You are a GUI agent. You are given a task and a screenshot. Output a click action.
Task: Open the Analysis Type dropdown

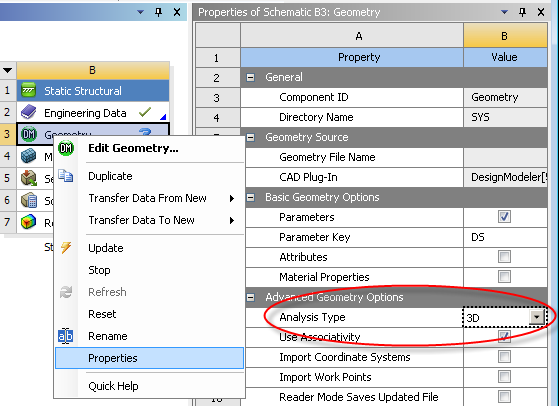tap(537, 317)
